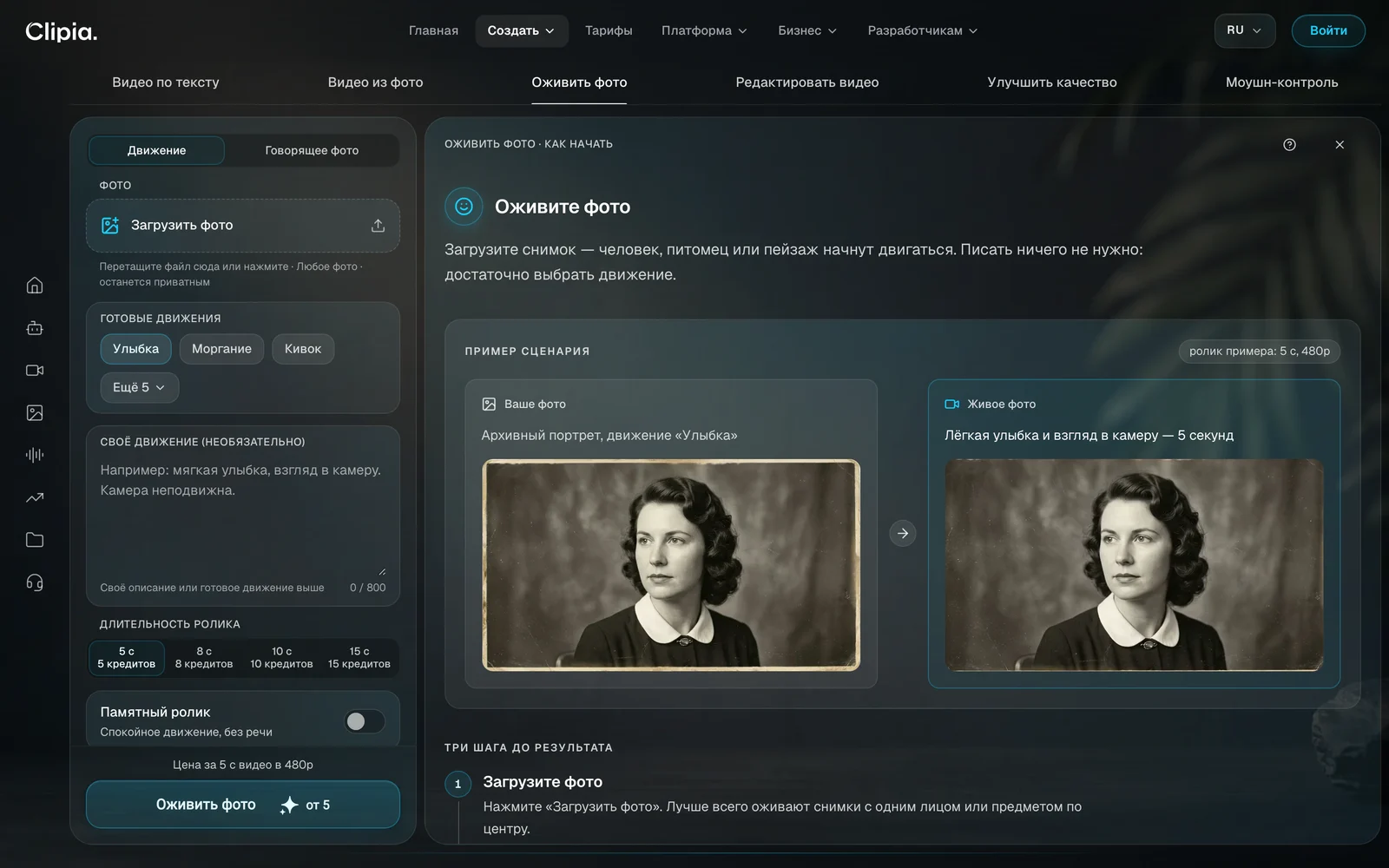Expand the Ещё 5 movements dropdown

tap(140, 387)
